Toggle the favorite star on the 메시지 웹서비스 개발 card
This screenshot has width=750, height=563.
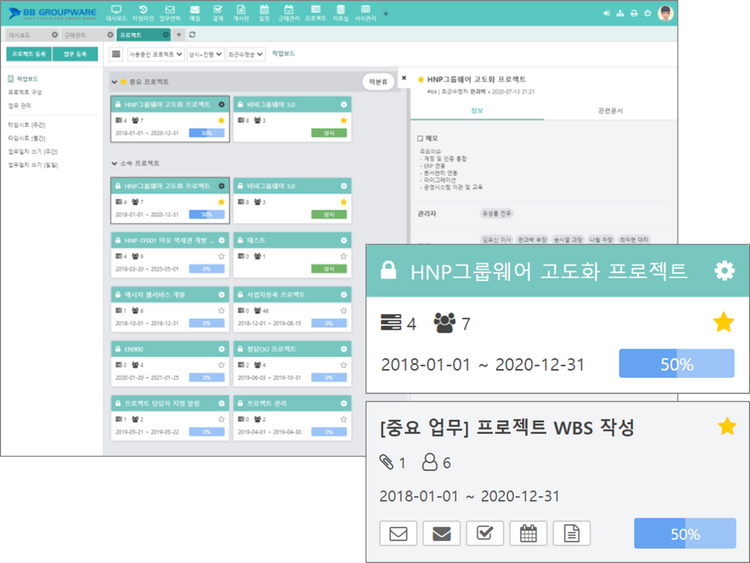pyautogui.click(x=221, y=310)
